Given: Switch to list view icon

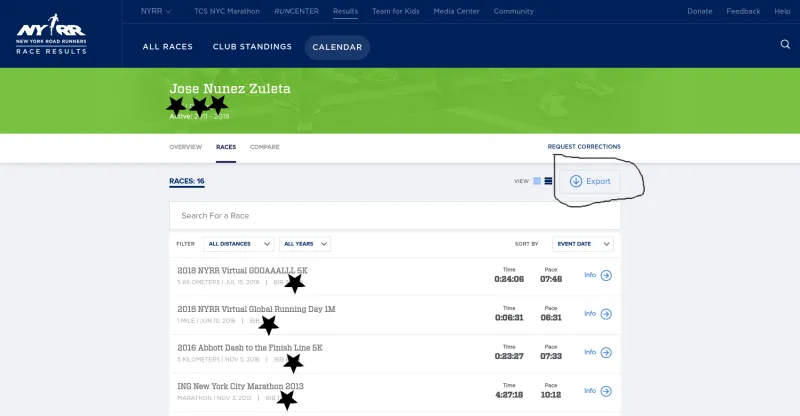Looking at the screenshot, I should tap(548, 181).
